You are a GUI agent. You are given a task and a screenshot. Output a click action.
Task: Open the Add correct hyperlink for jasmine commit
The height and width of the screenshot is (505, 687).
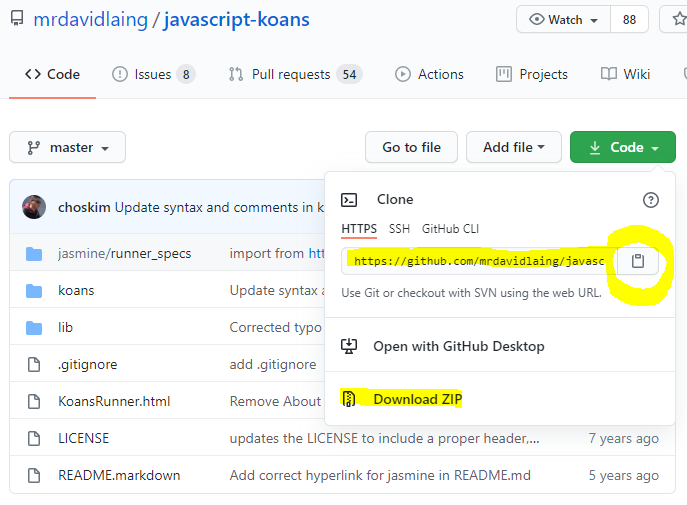point(380,475)
